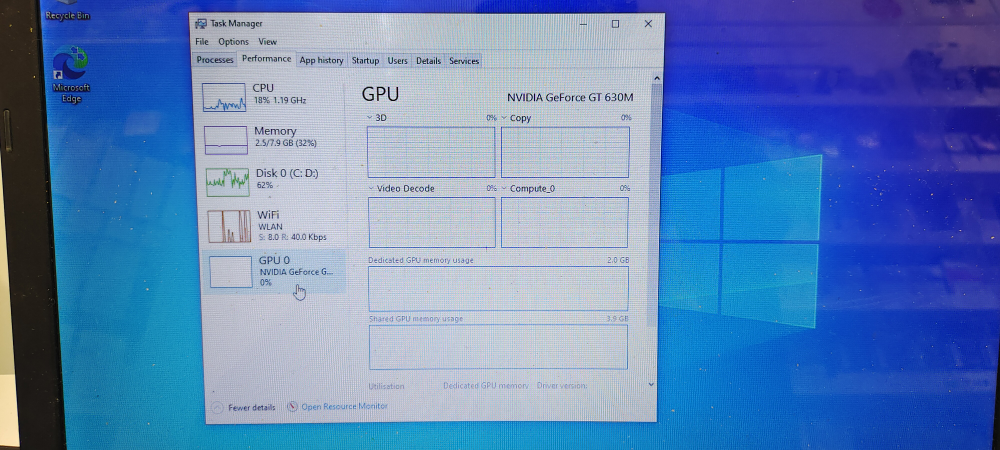The height and width of the screenshot is (450, 1000).
Task: Open the Recycle Bin desktop icon
Action: click(68, 10)
